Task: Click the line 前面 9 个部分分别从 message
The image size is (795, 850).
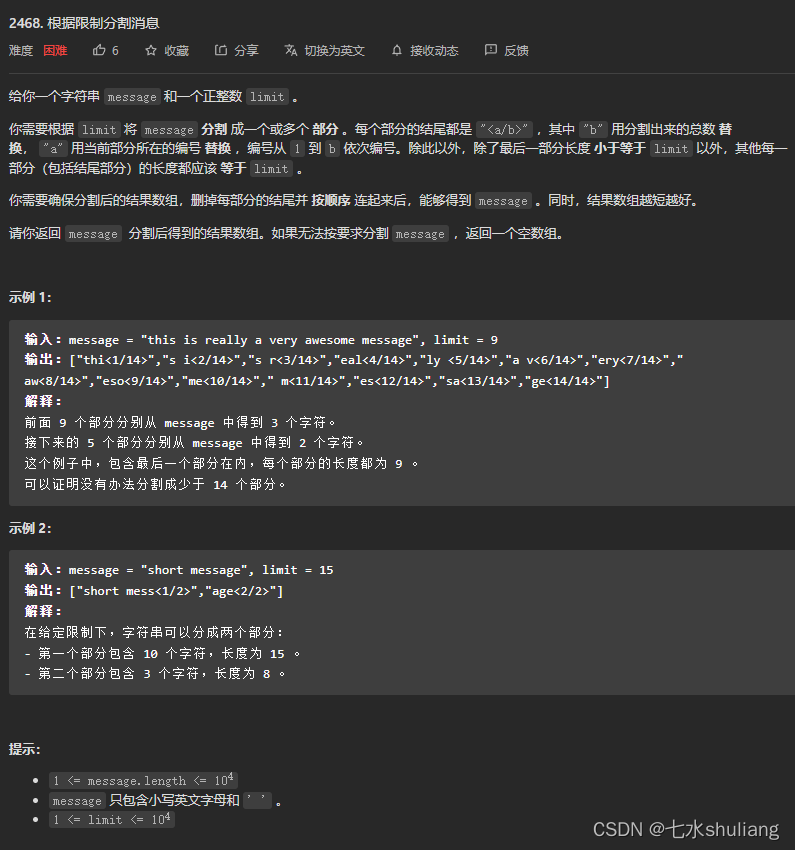Action: pyautogui.click(x=180, y=423)
